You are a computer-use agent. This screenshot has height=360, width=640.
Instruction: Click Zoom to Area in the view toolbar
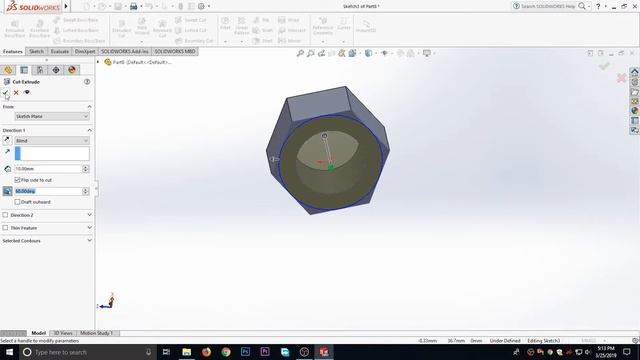coord(311,53)
